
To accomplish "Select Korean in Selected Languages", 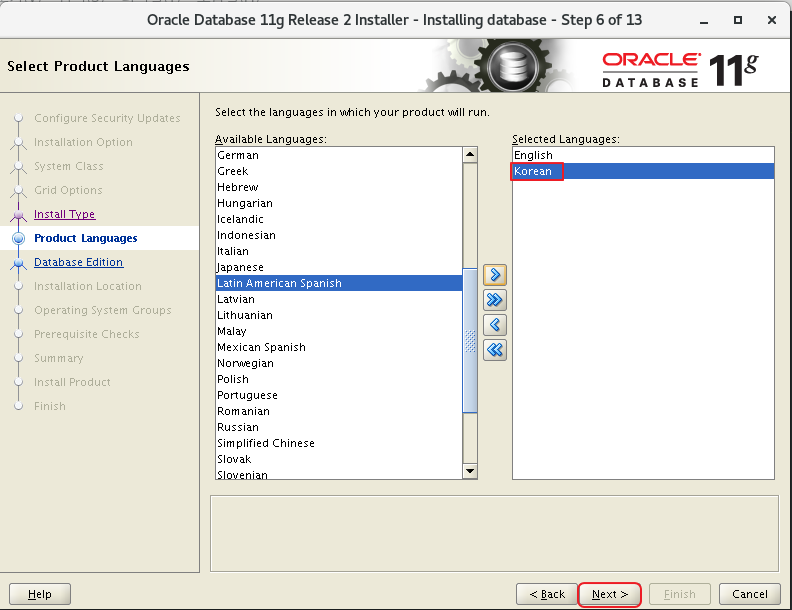I will [x=643, y=171].
